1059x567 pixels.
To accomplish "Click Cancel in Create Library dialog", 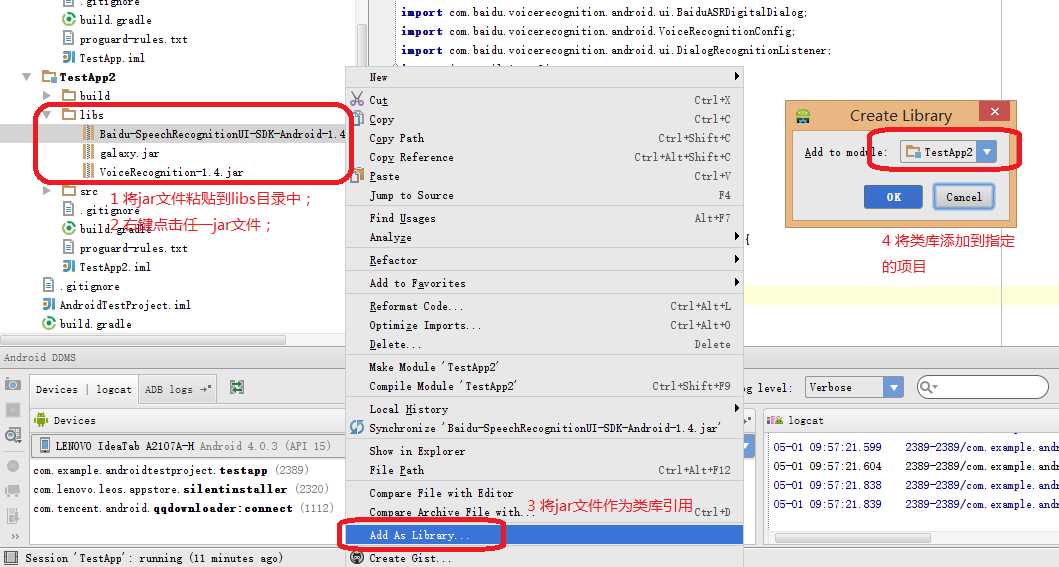I will point(964,197).
